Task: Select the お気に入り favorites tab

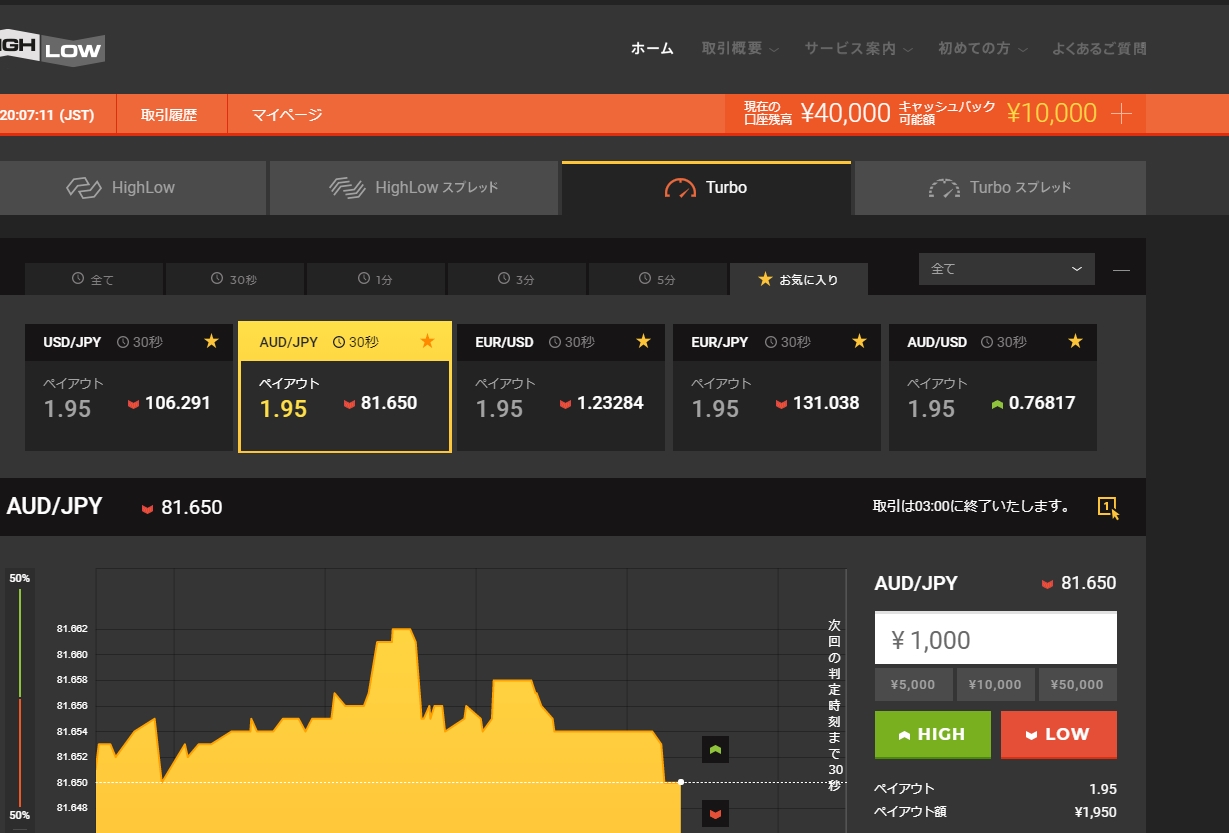Action: coord(798,280)
